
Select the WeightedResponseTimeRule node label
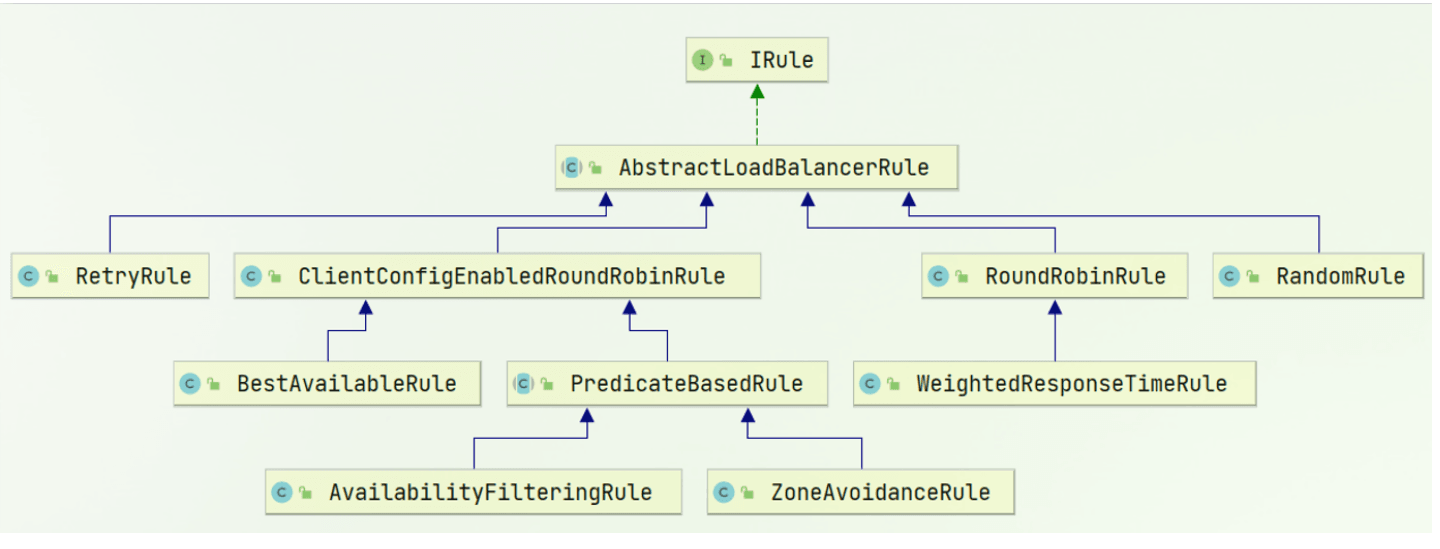pos(1072,384)
